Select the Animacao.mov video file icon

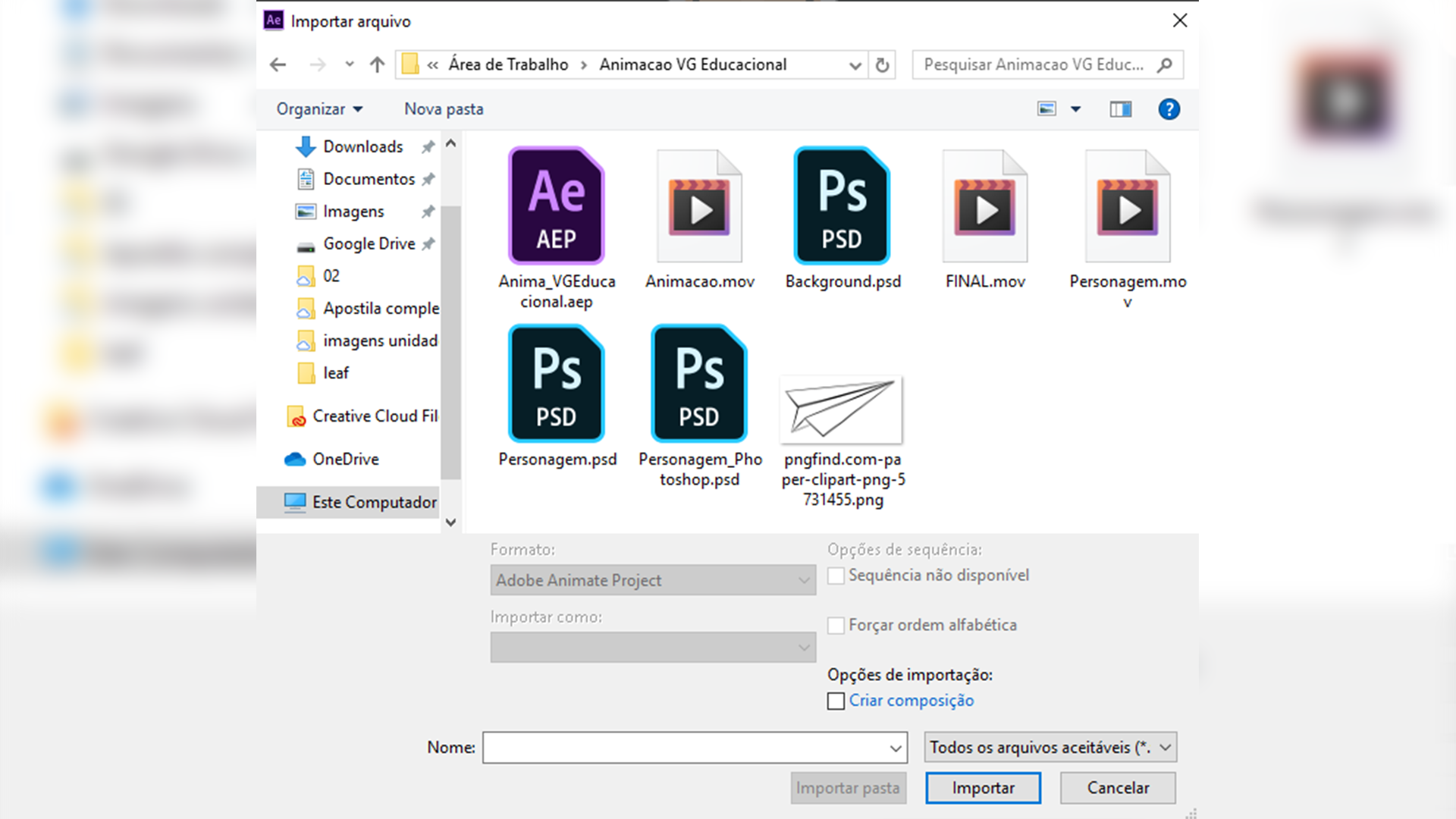[x=699, y=206]
